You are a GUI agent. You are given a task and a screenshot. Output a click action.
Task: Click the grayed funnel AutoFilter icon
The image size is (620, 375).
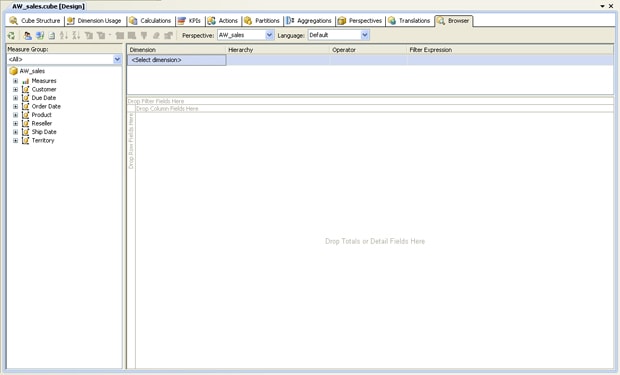pyautogui.click(x=144, y=36)
